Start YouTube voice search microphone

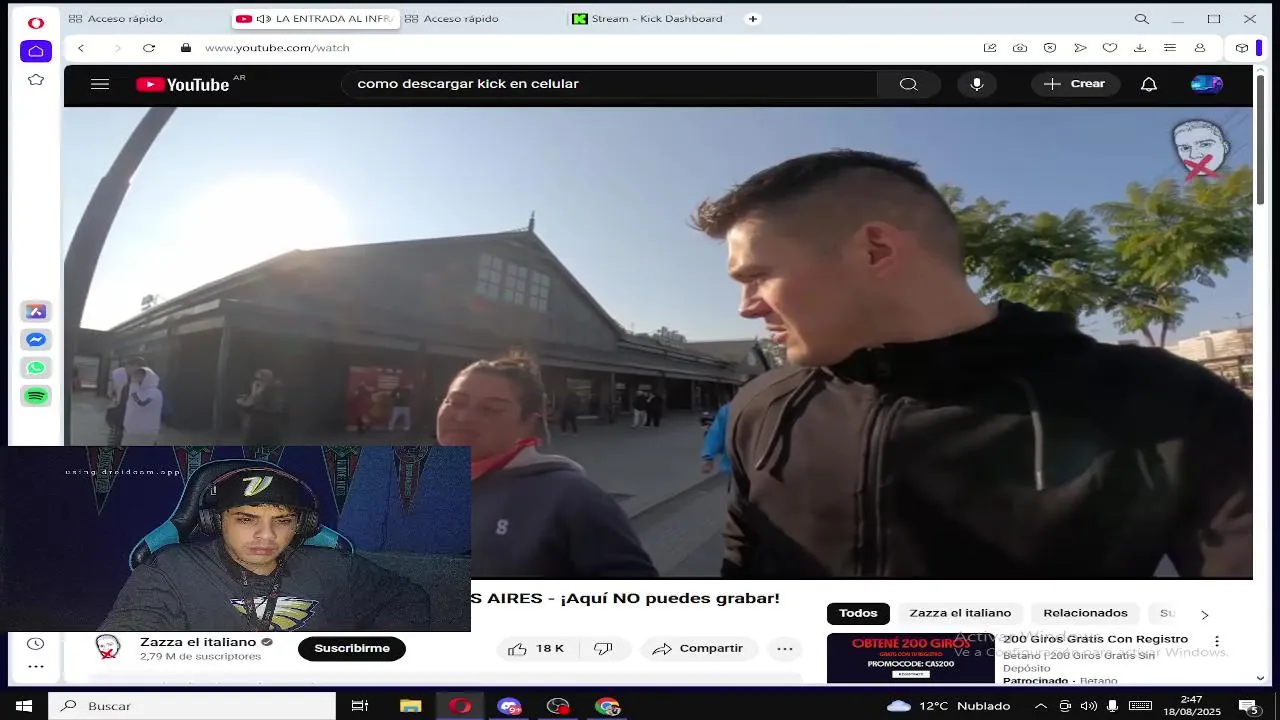tap(977, 84)
